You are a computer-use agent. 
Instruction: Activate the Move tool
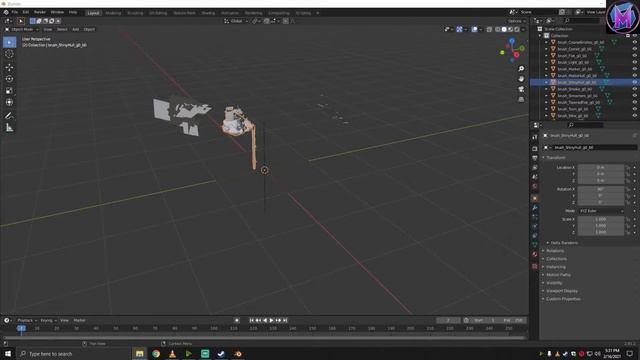[9, 67]
